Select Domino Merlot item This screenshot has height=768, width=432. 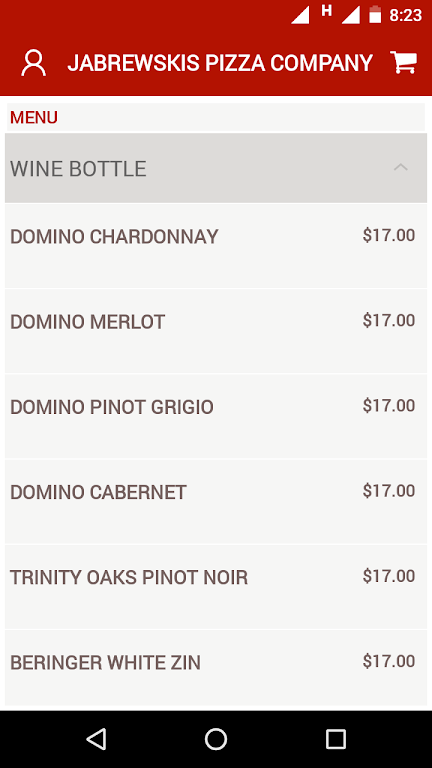(216, 331)
